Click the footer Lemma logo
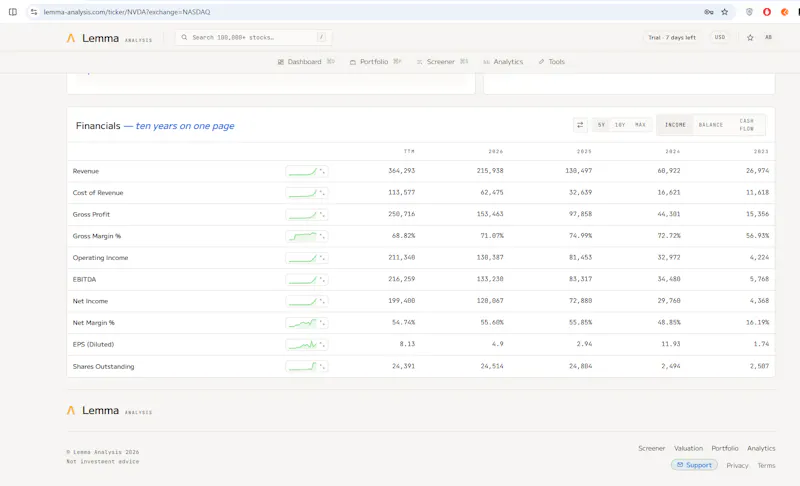 pos(109,411)
